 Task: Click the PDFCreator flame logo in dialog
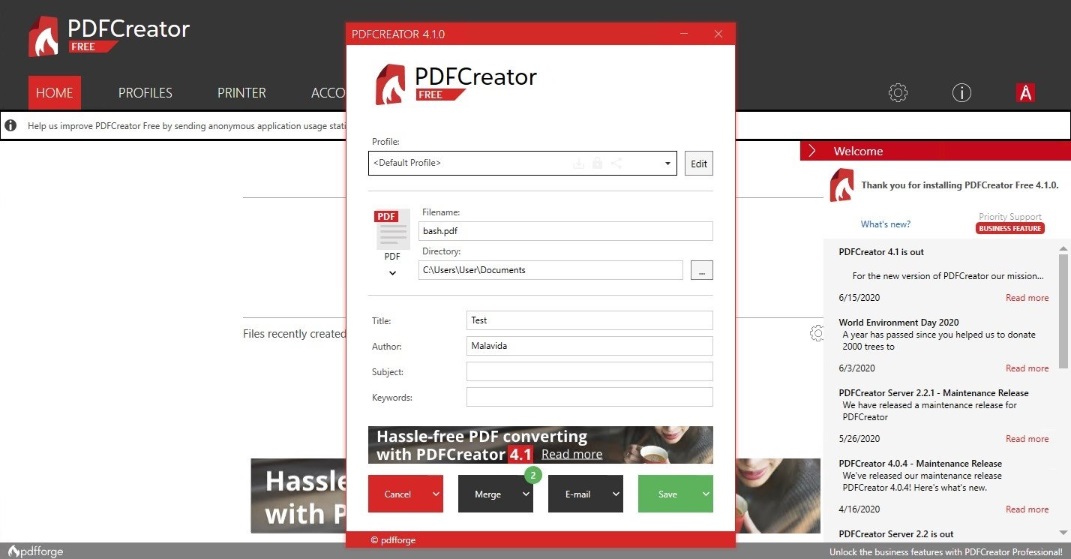[x=390, y=84]
